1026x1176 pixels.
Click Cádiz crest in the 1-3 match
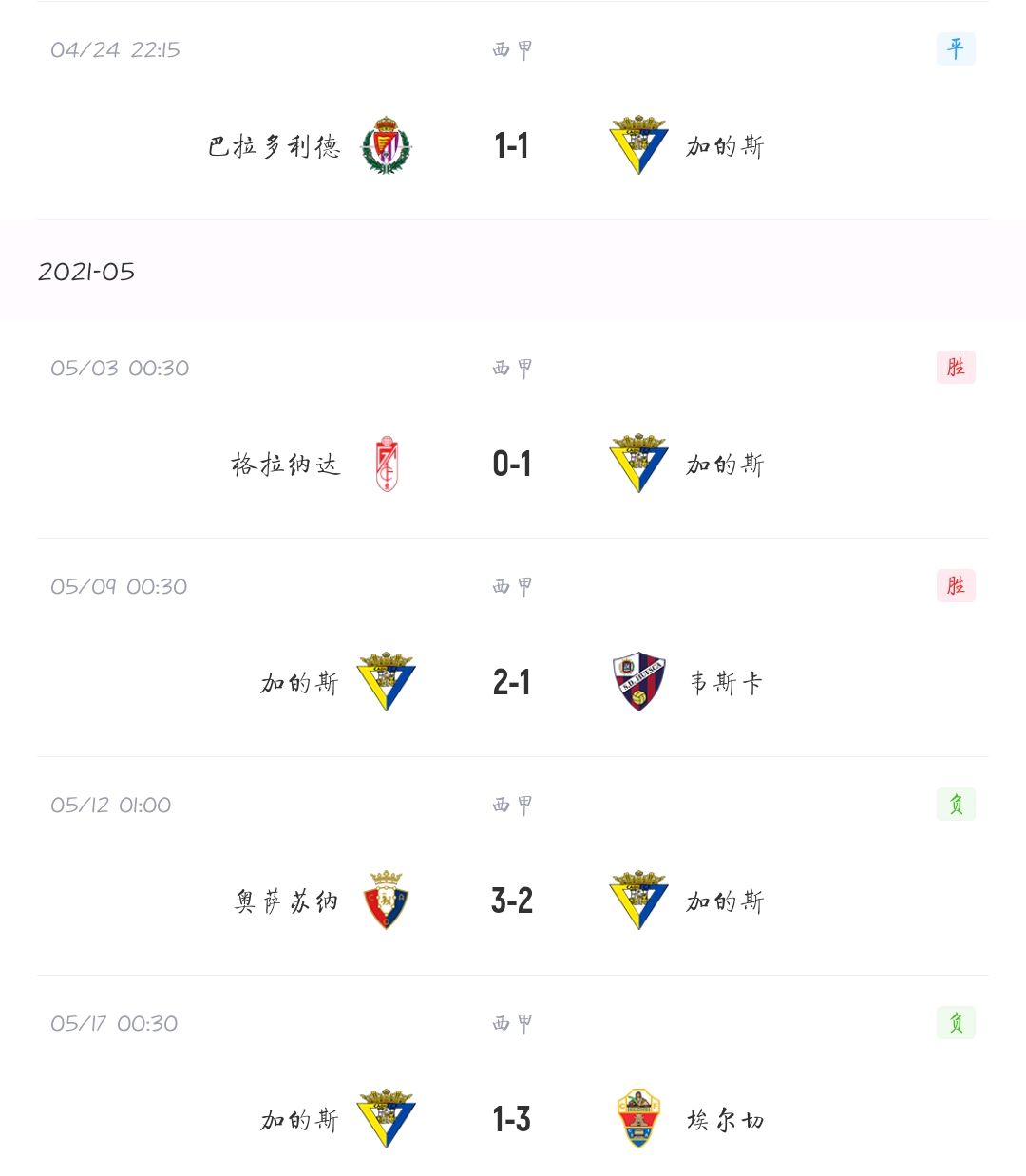point(386,1119)
